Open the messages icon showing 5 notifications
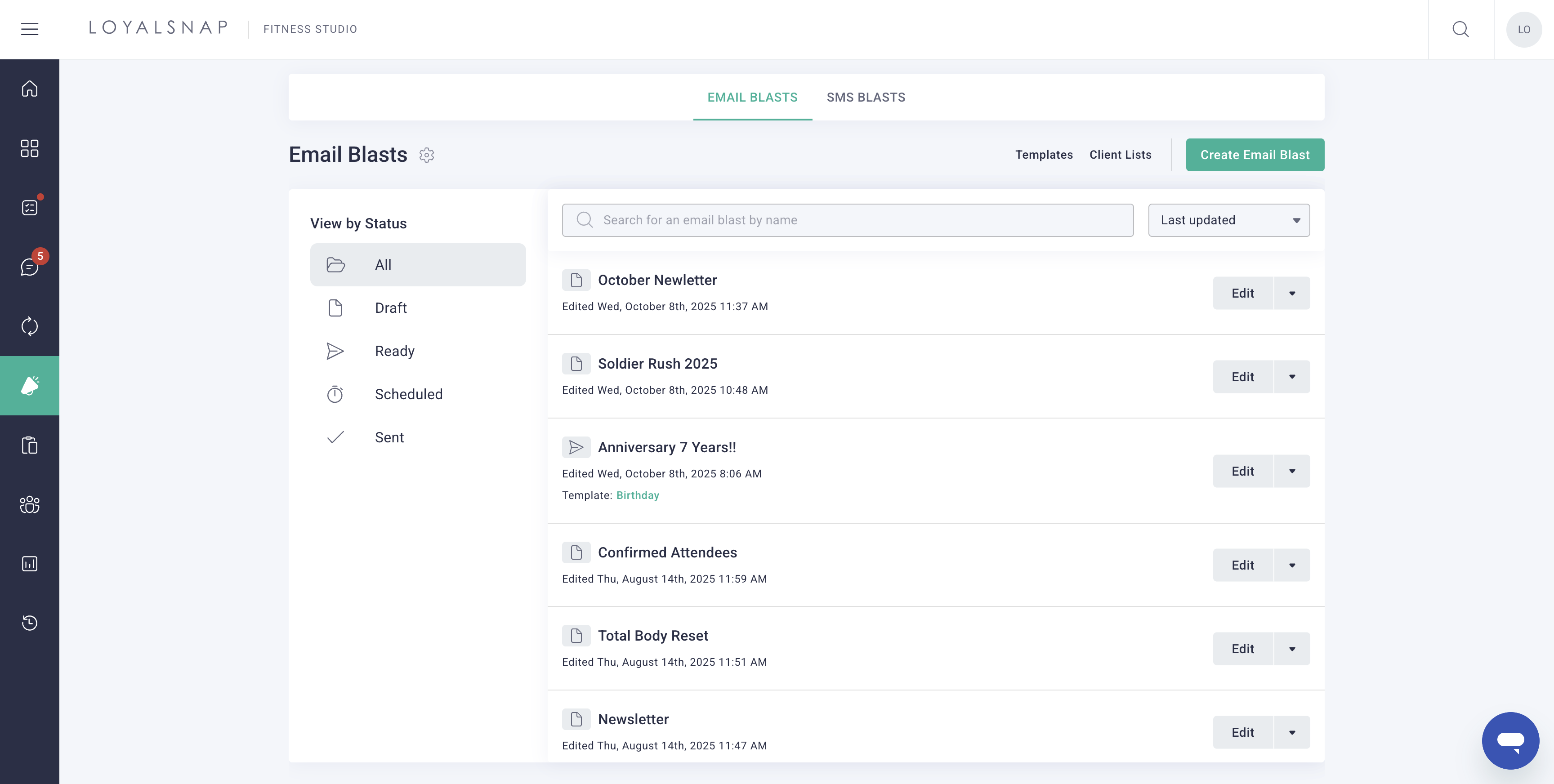This screenshot has width=1554, height=784. pyautogui.click(x=30, y=267)
